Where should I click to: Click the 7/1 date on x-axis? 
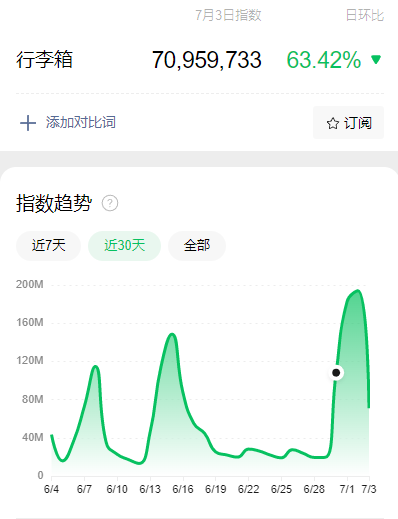[347, 489]
